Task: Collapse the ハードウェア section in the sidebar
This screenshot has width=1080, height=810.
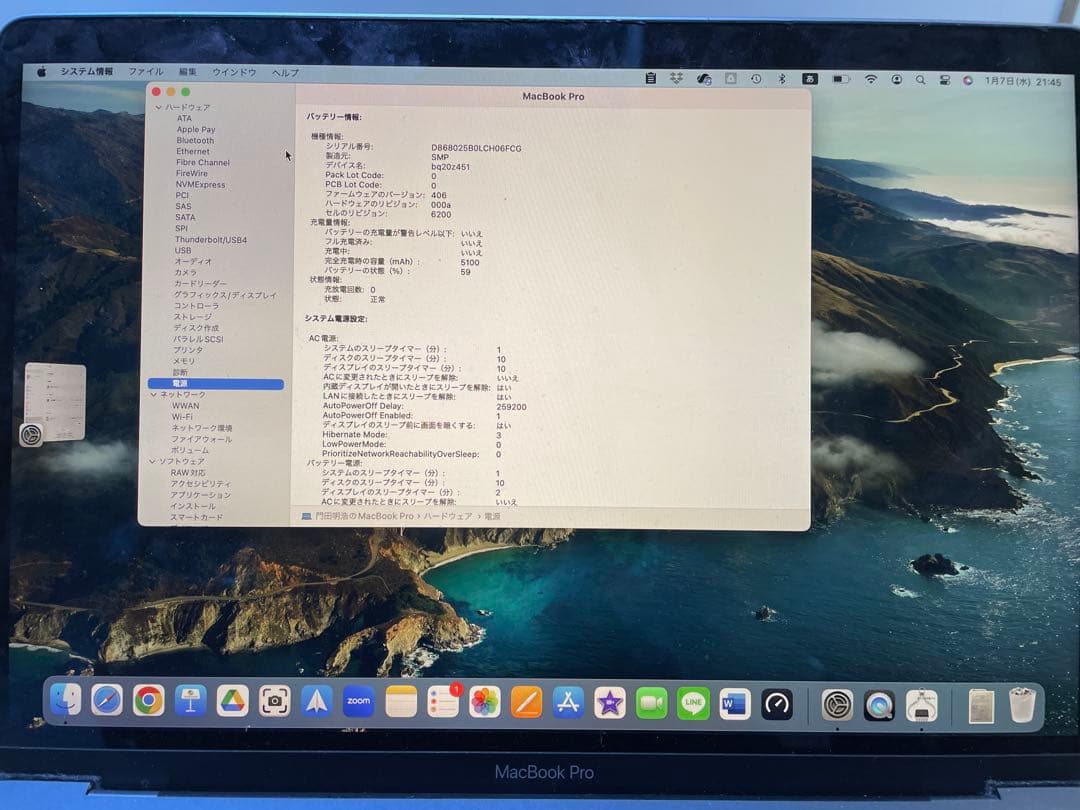Action: tap(159, 105)
